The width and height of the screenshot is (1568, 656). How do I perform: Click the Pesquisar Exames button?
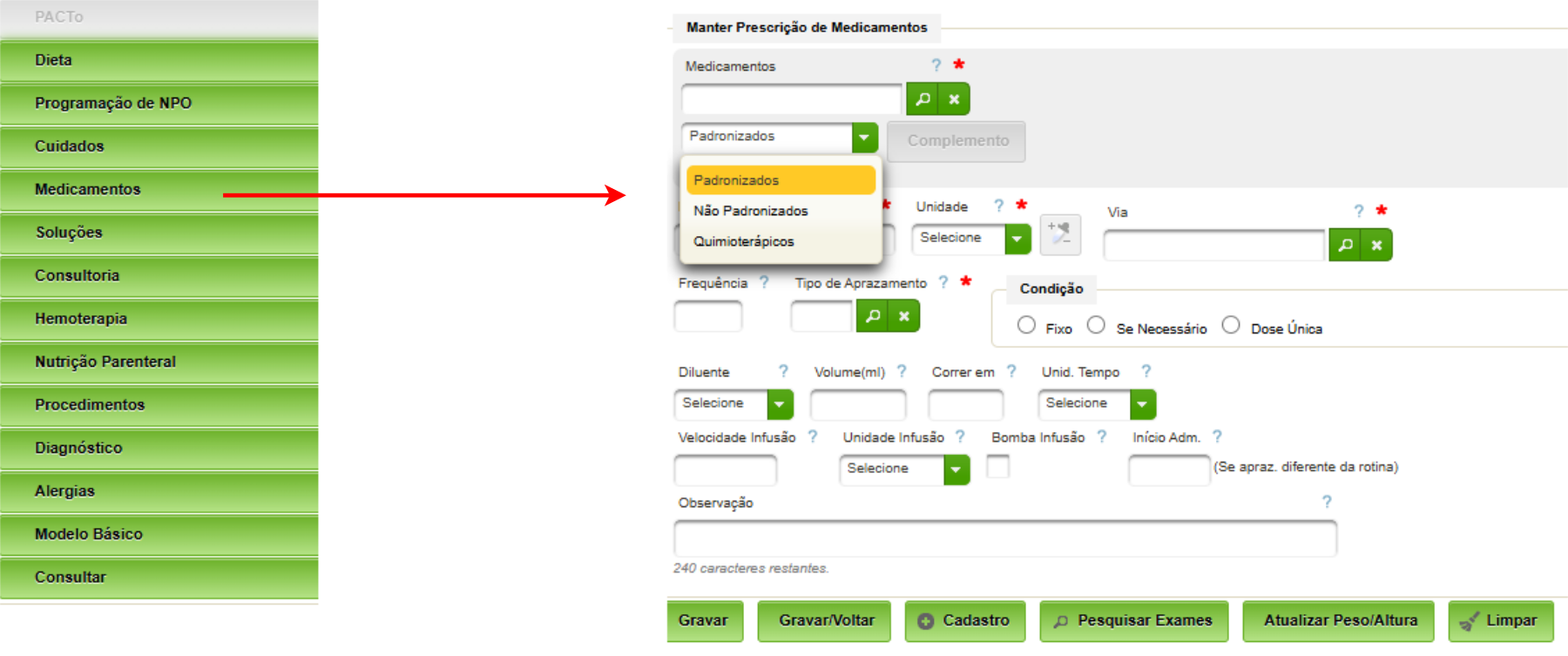click(1133, 620)
